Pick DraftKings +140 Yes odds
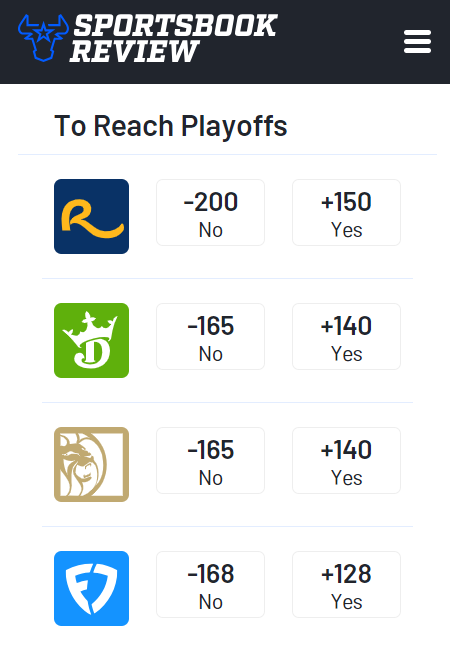450x645 pixels. click(346, 336)
